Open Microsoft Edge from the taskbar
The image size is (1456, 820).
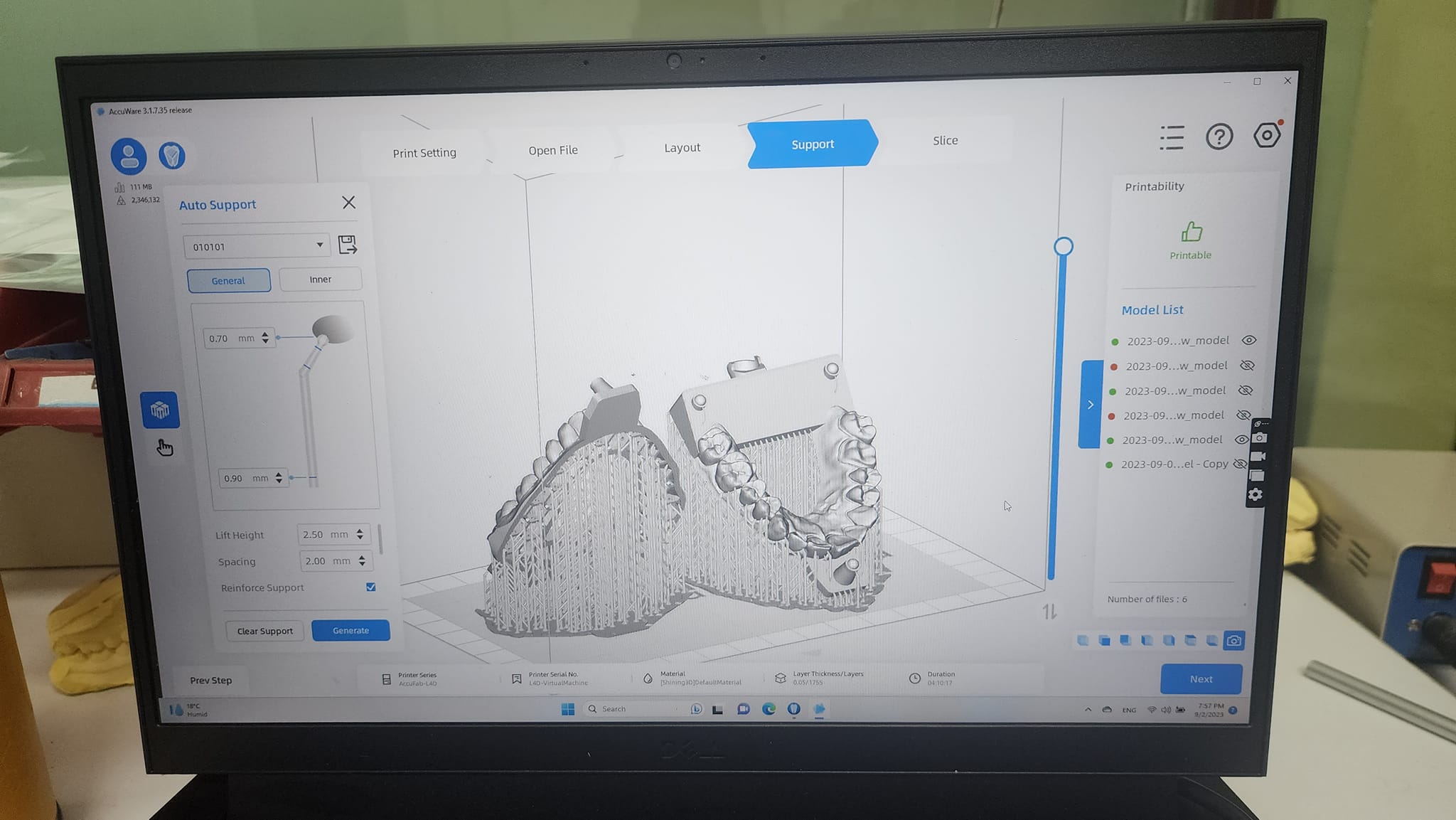tap(769, 709)
